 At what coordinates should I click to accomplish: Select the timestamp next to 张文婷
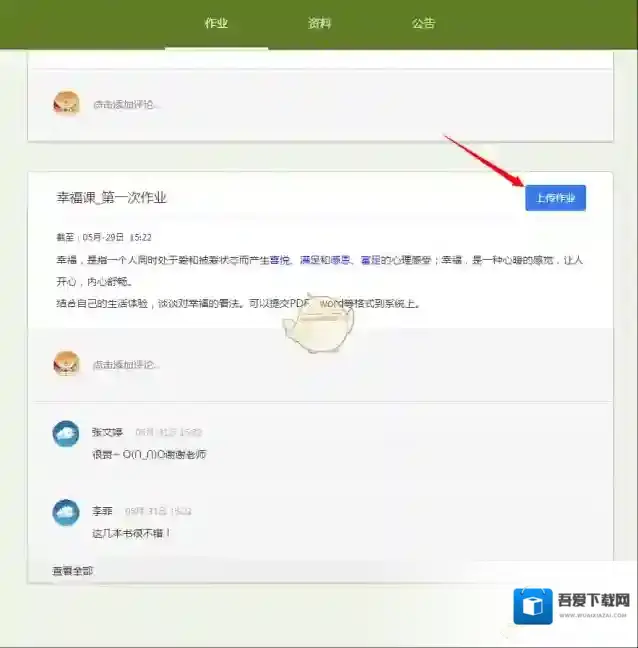[x=169, y=432]
